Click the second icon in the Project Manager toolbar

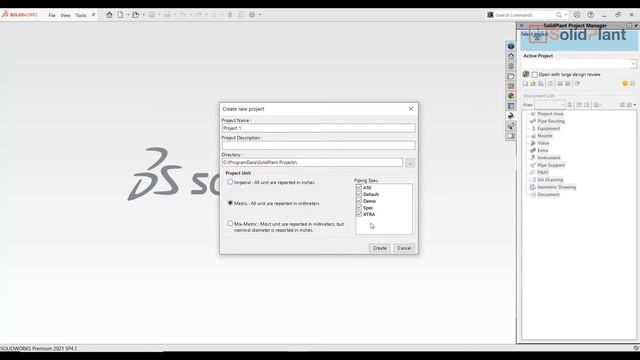[x=533, y=84]
